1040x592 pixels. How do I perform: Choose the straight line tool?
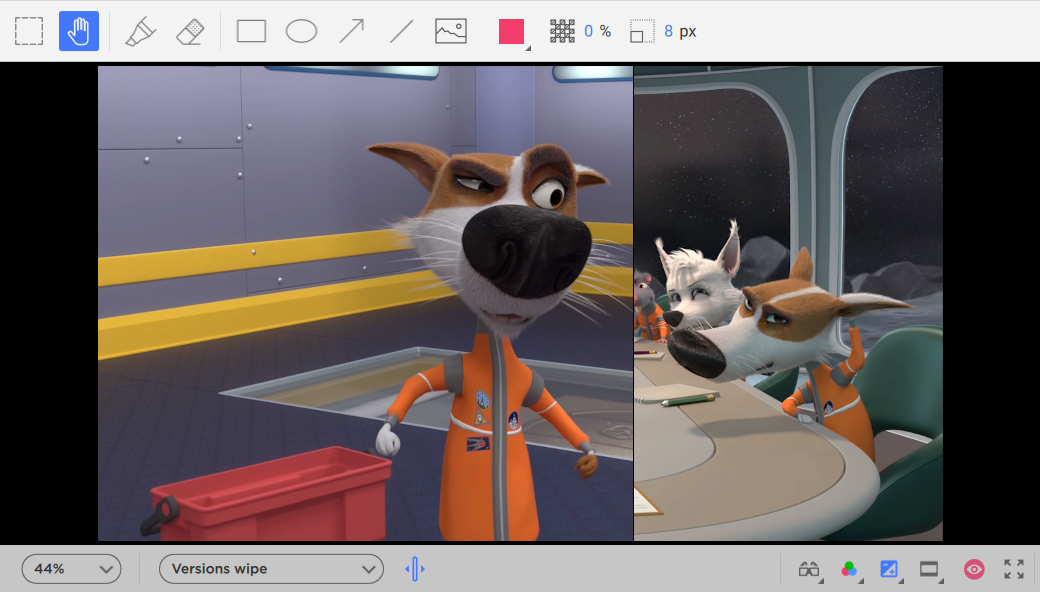[x=401, y=31]
